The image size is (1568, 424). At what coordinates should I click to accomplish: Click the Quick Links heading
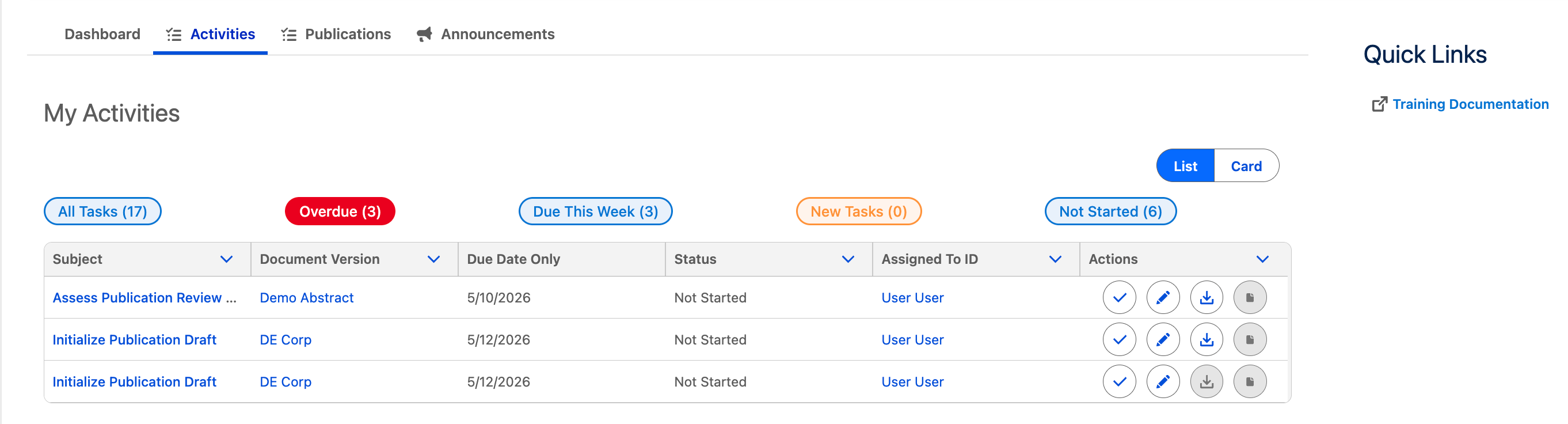click(1424, 55)
